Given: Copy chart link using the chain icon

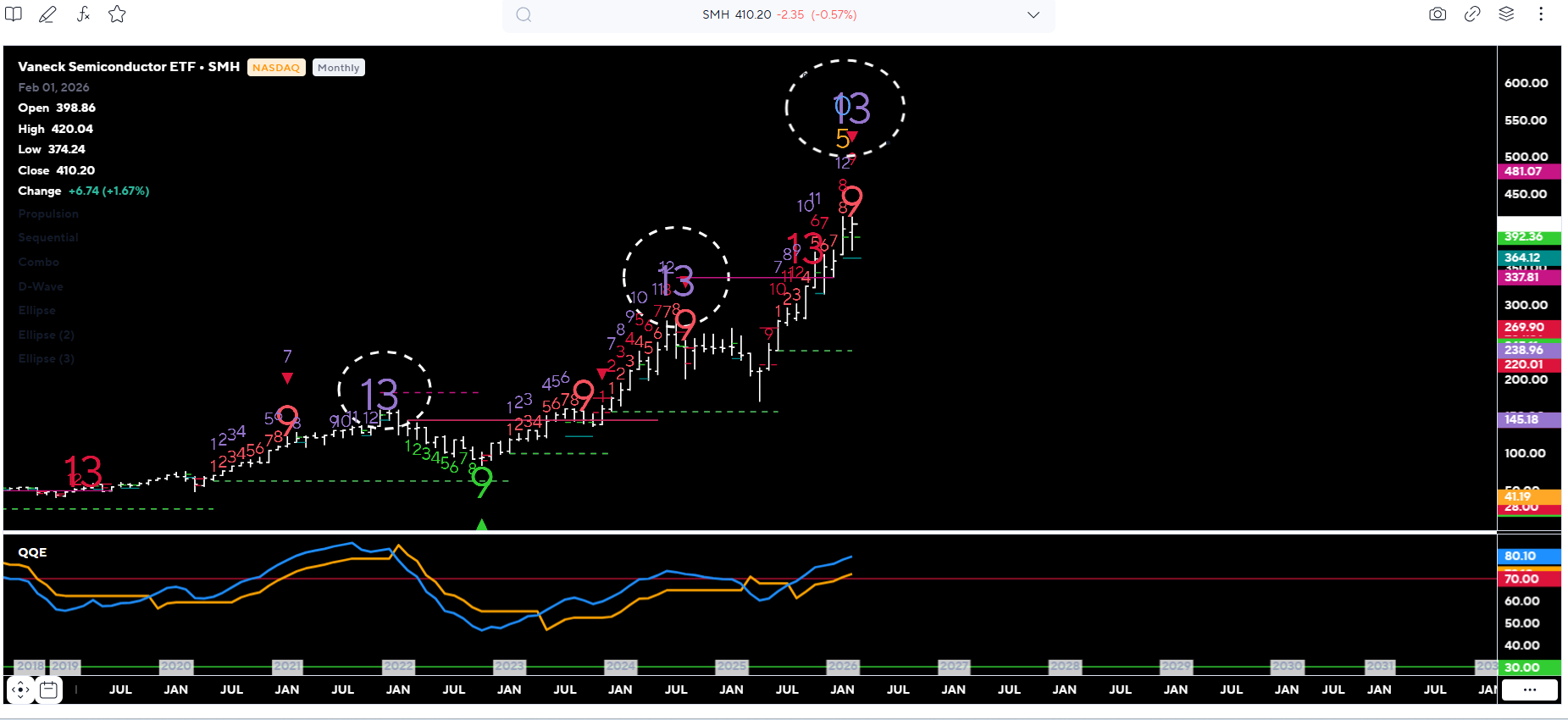Looking at the screenshot, I should [x=1472, y=14].
